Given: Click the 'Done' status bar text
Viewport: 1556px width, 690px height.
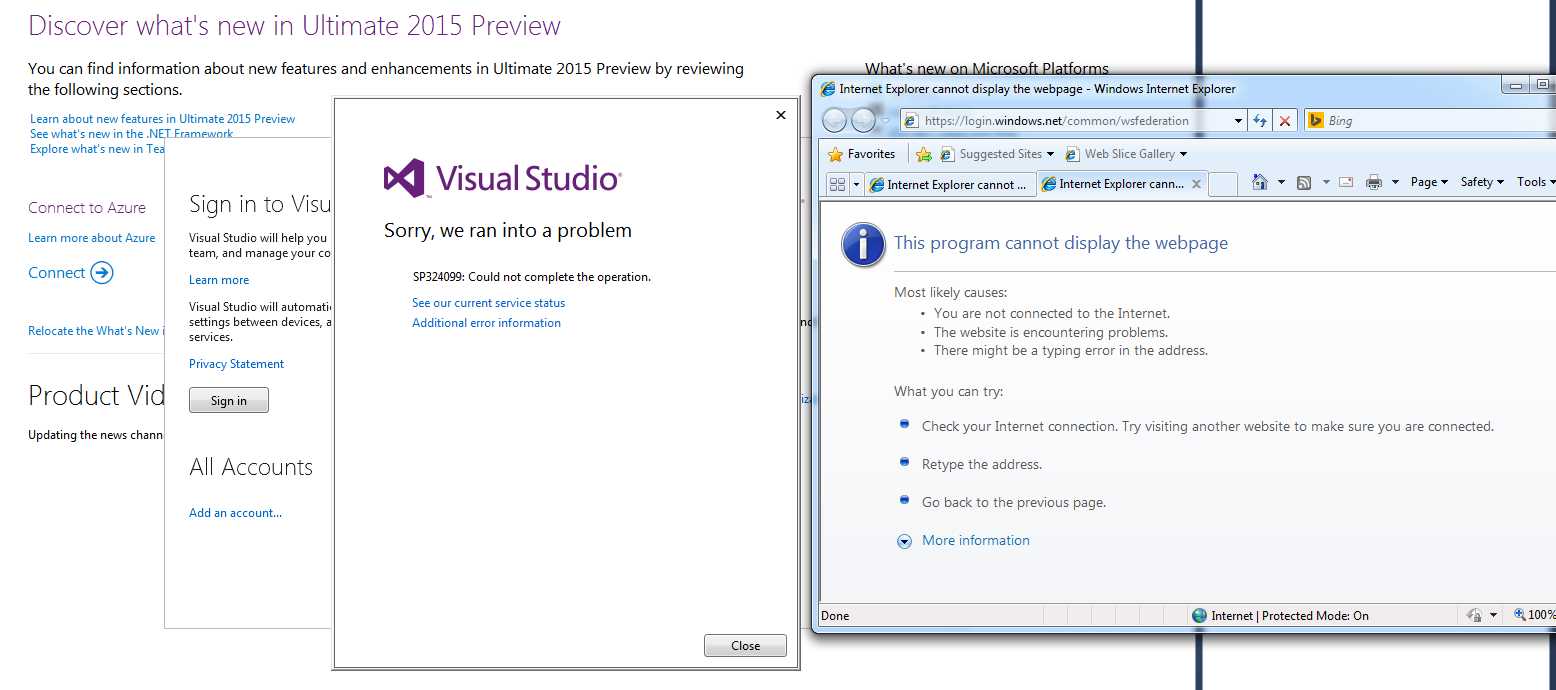Looking at the screenshot, I should click(x=835, y=616).
